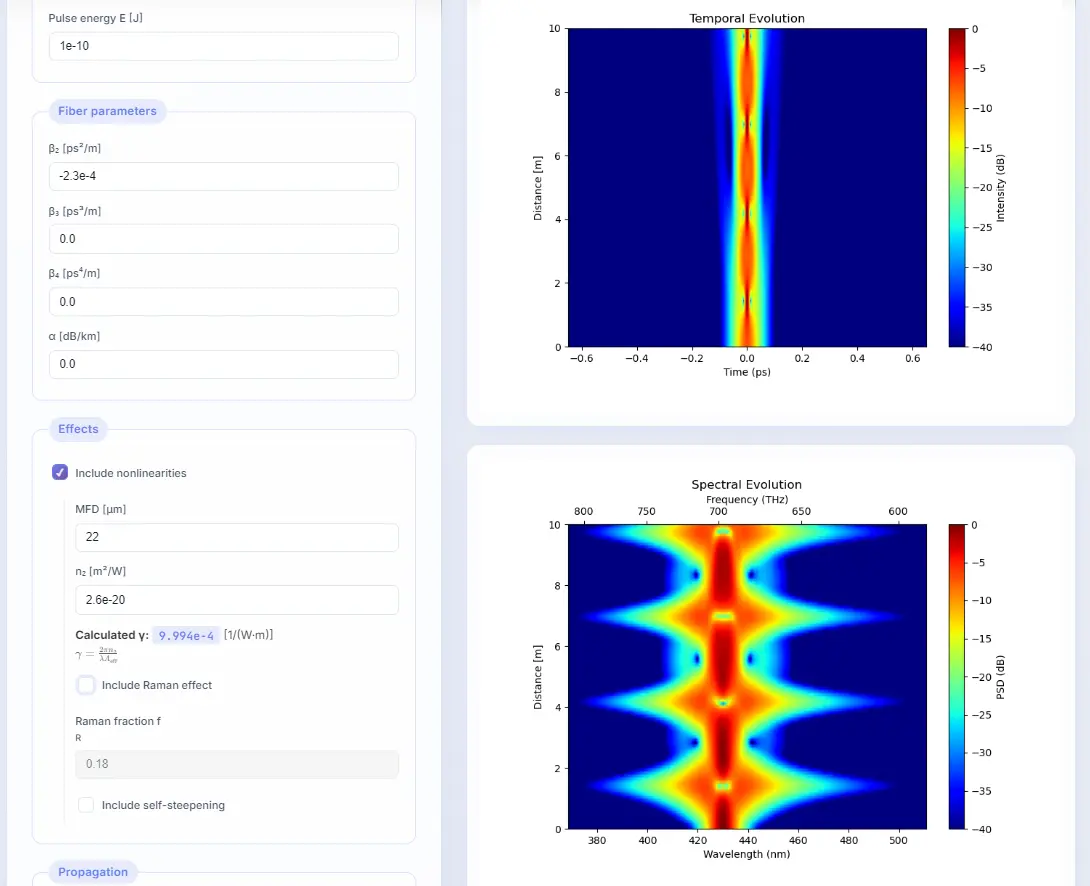Edit the n₂ nonlinear index field

pos(236,600)
